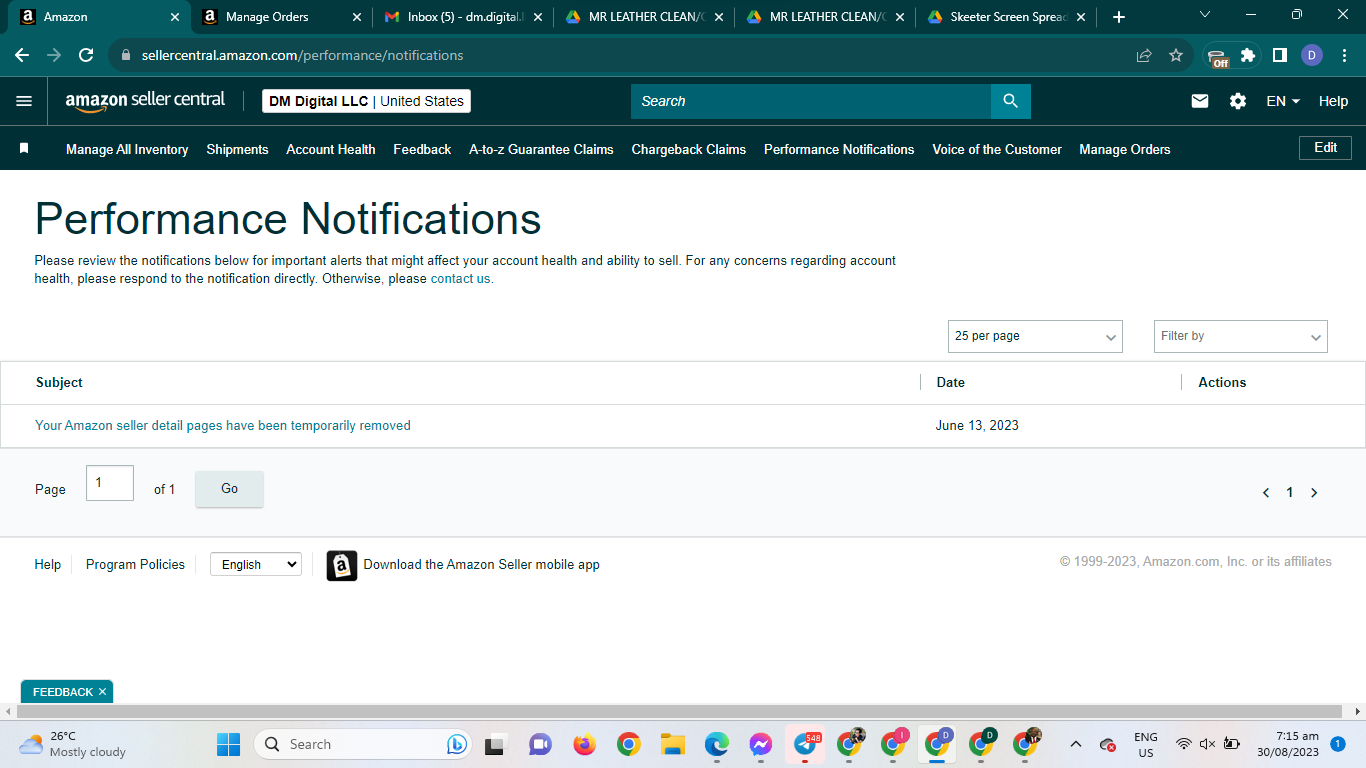Toggle the Chrome side panel icon
This screenshot has height=768, width=1366.
1279,55
